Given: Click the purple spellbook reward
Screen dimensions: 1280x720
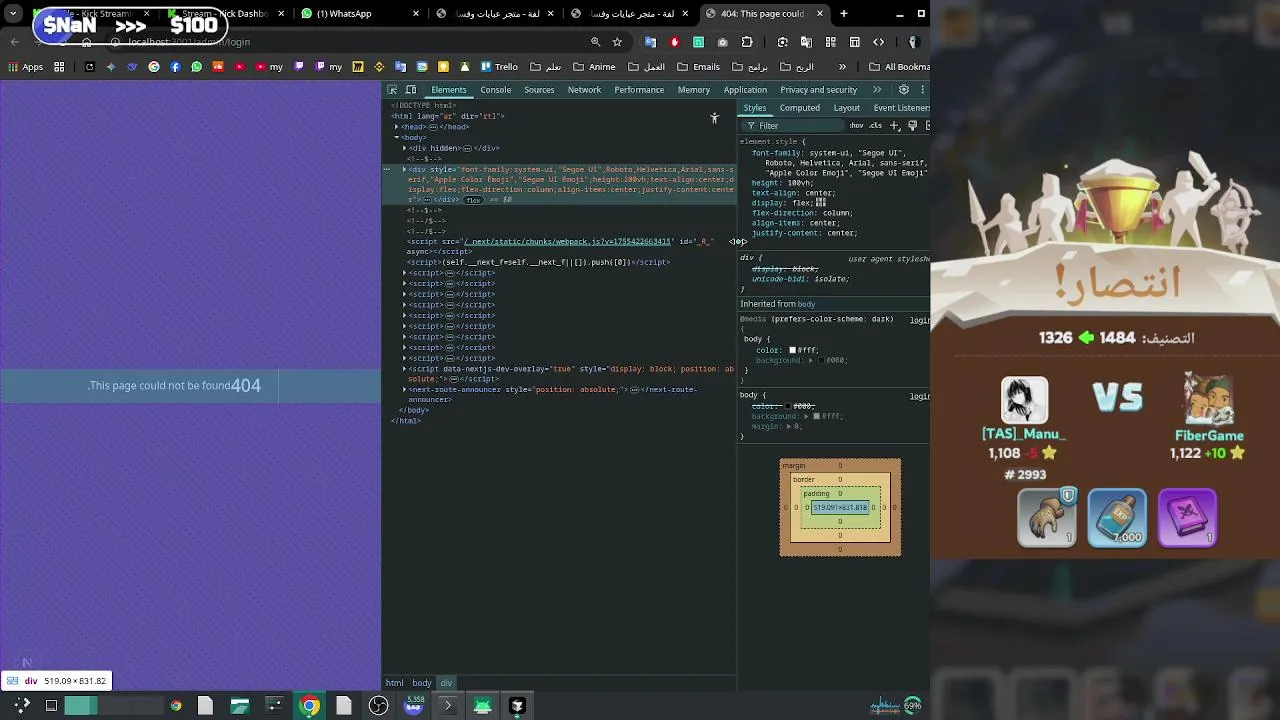Looking at the screenshot, I should (x=1187, y=518).
